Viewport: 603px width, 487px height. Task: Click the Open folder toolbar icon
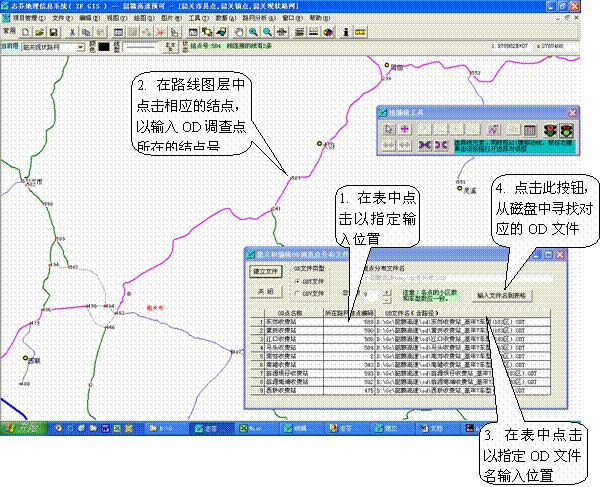(x=40, y=33)
